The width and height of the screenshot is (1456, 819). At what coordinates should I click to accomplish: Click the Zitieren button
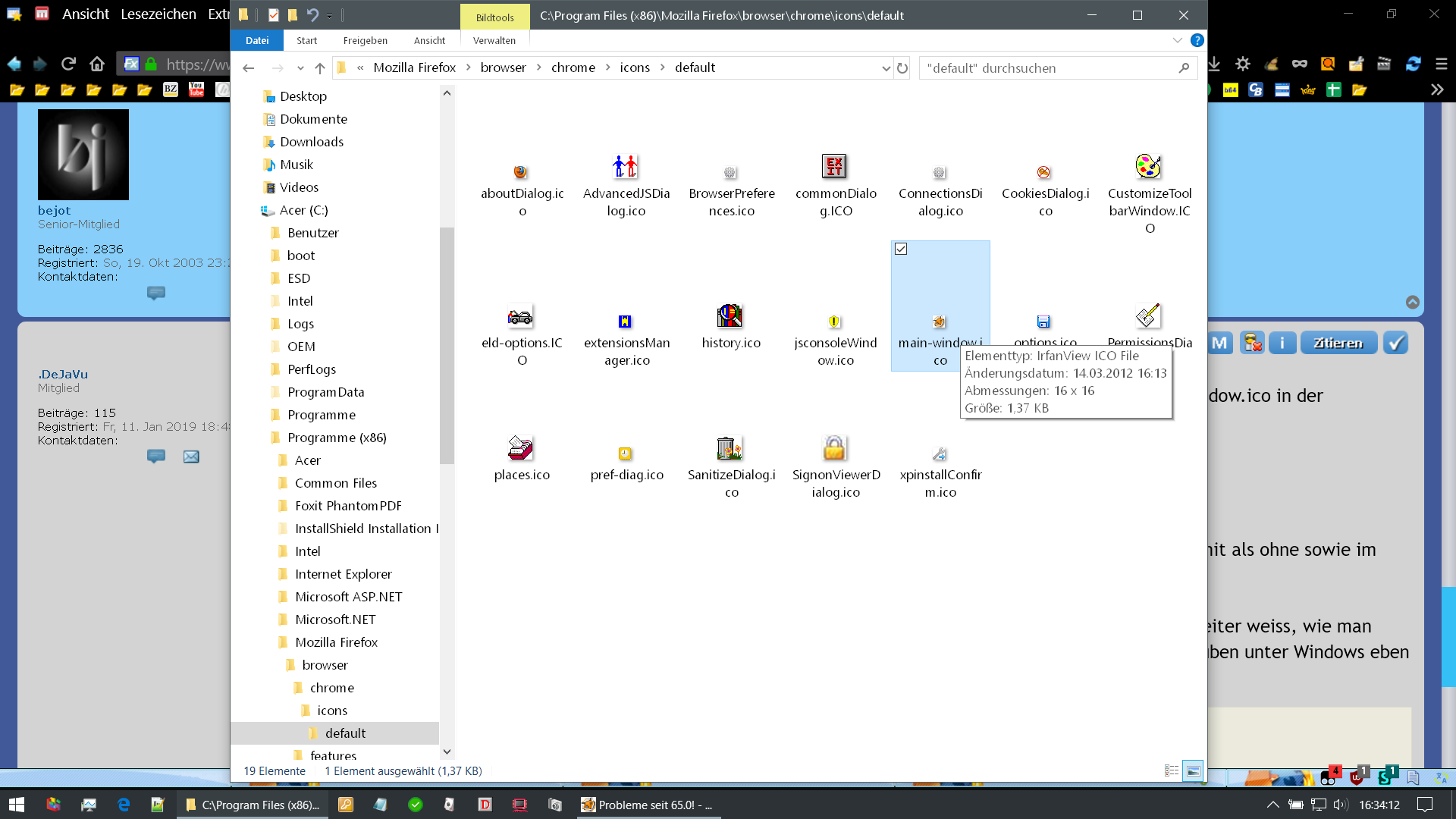(1338, 343)
